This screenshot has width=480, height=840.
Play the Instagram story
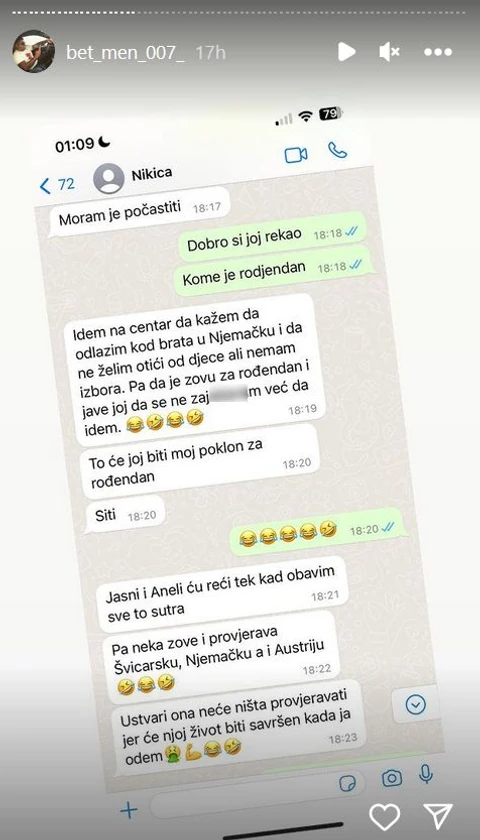[x=346, y=52]
